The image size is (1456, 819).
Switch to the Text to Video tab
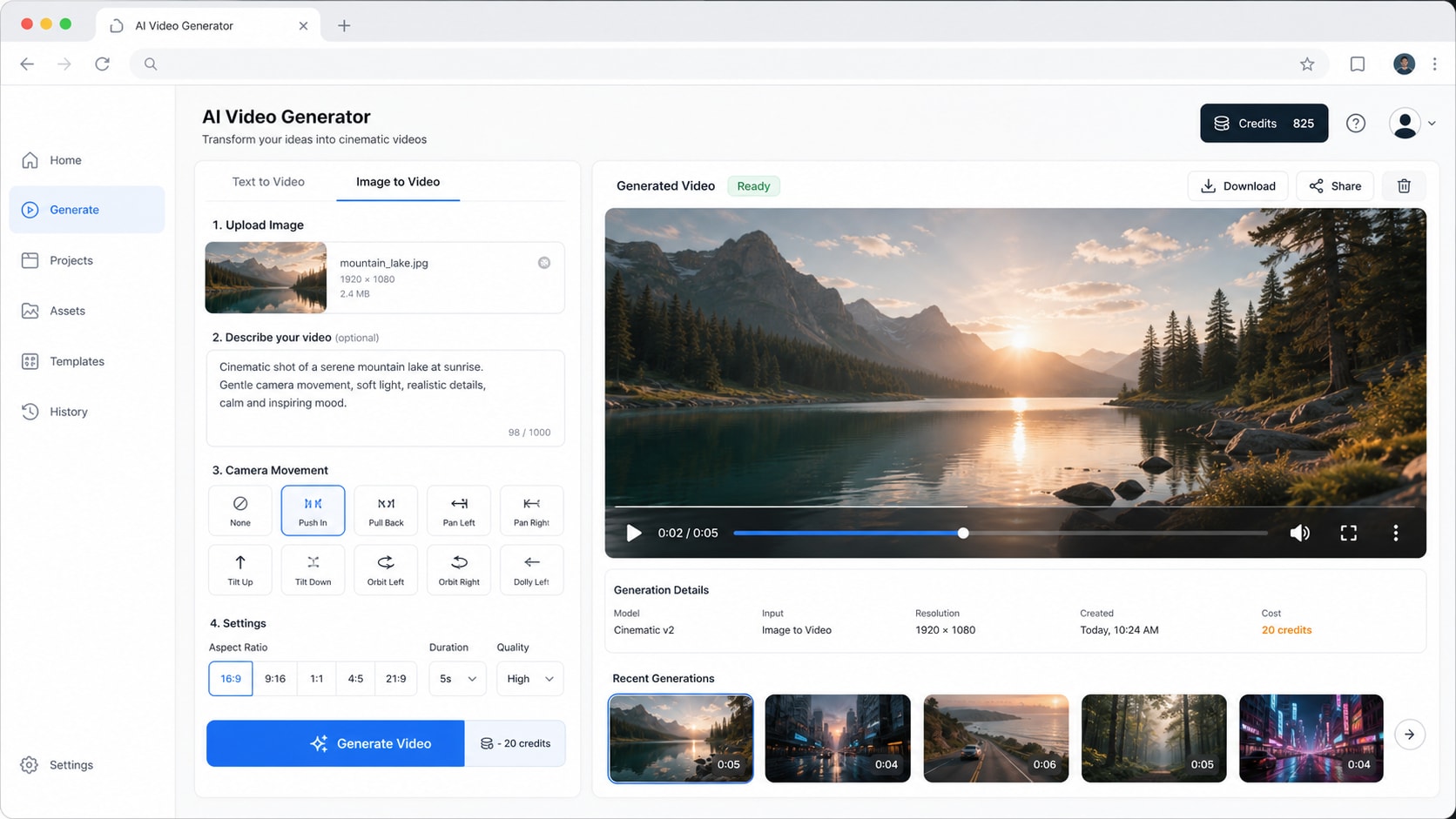click(x=268, y=182)
